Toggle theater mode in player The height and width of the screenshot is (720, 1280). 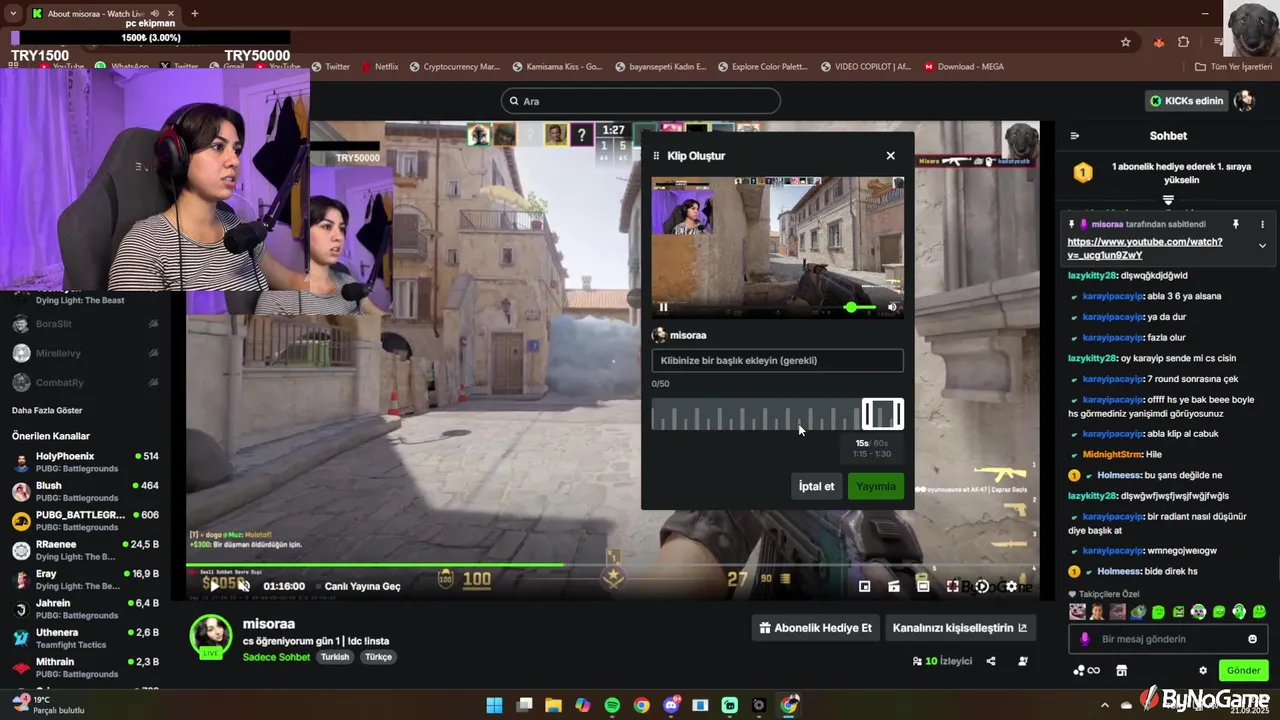click(923, 587)
